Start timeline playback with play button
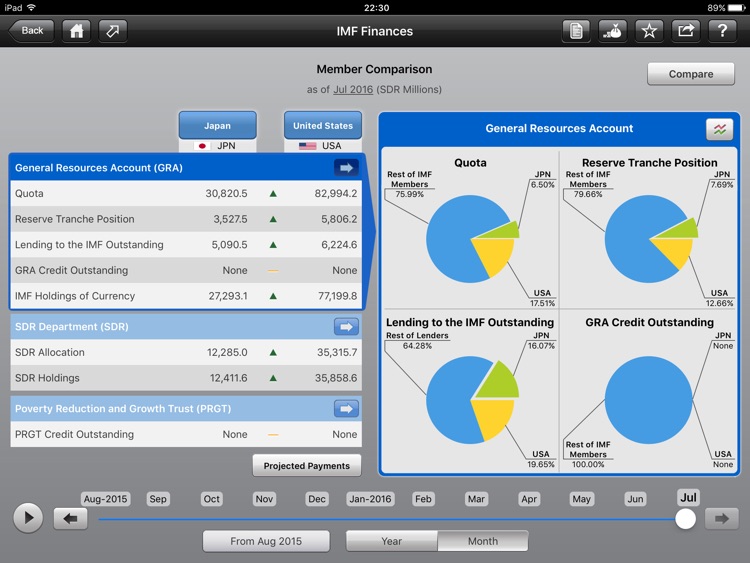 [28, 518]
